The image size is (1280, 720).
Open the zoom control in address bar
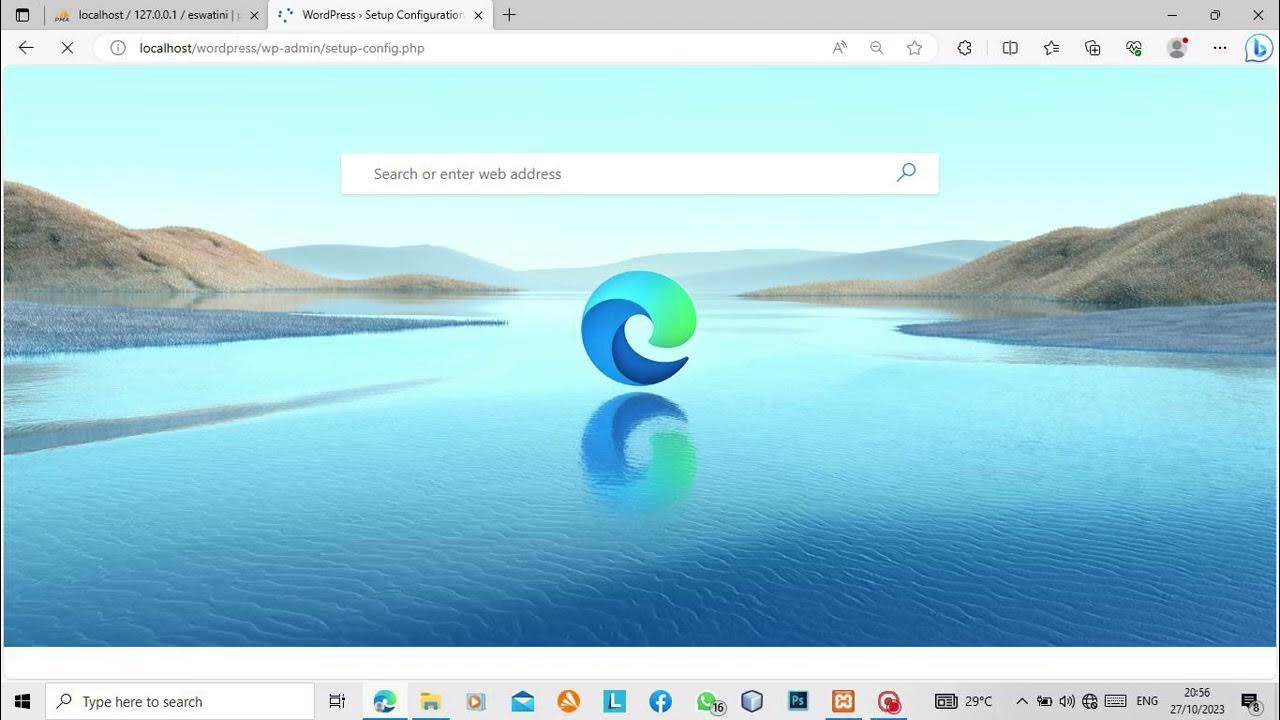tap(877, 48)
